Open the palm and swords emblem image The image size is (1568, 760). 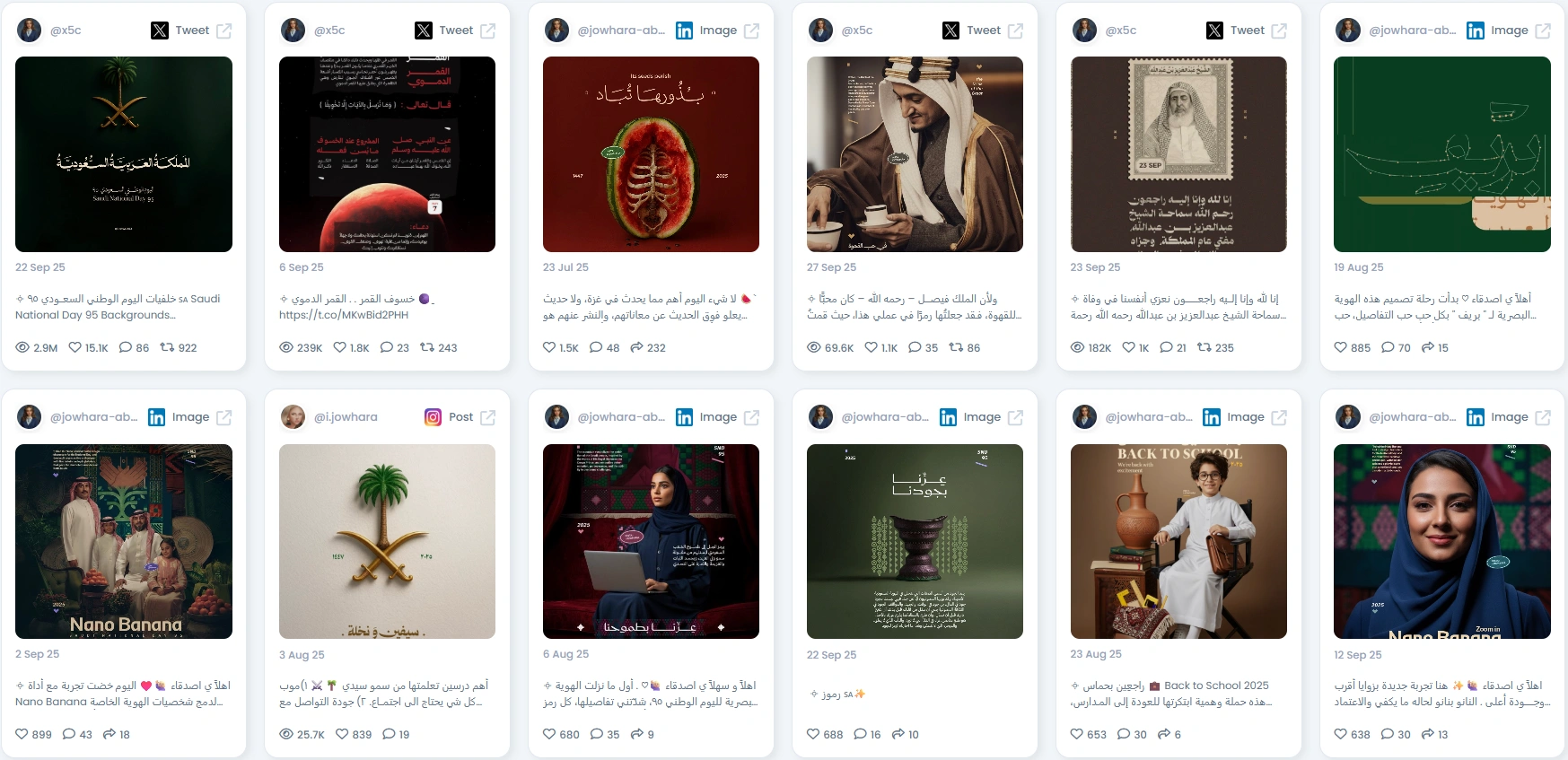387,541
